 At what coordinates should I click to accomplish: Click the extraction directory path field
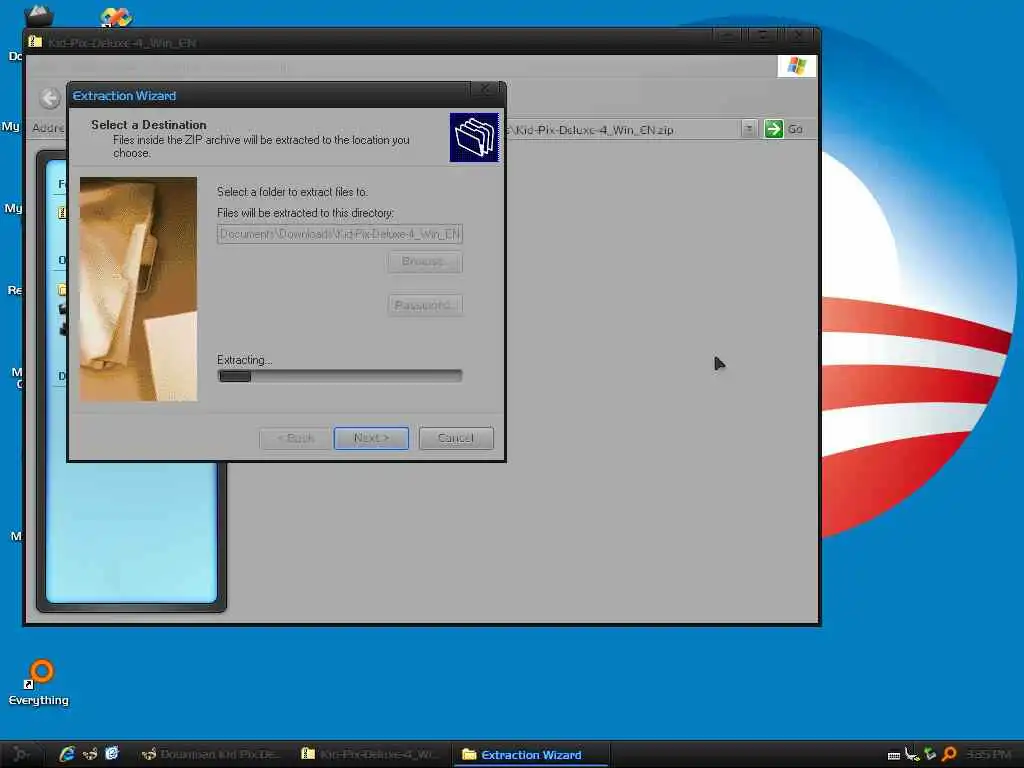340,234
